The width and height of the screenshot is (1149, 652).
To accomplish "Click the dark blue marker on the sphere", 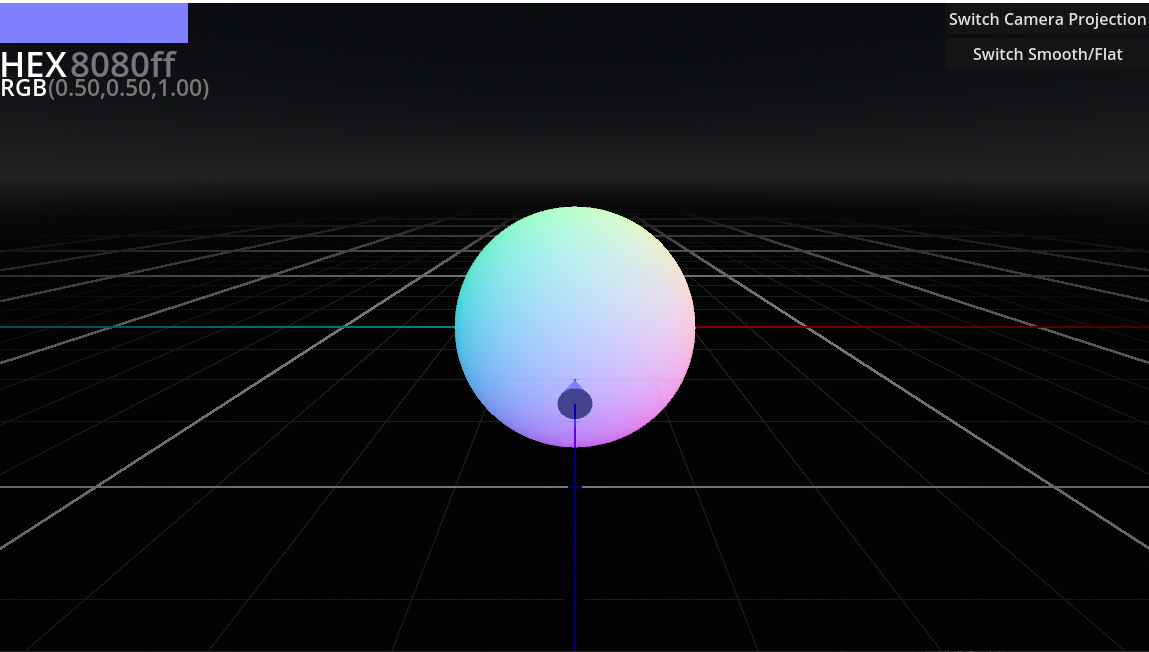I will 574,402.
